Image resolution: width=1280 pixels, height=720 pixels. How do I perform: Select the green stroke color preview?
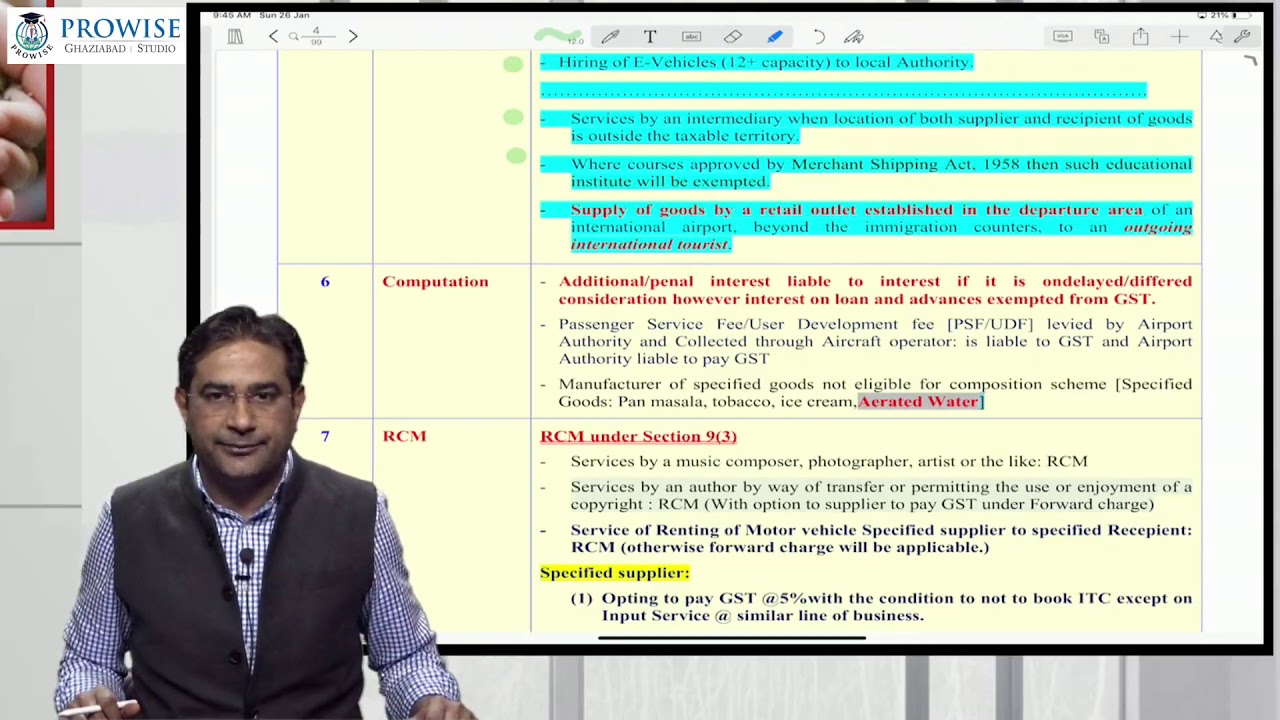[x=558, y=36]
